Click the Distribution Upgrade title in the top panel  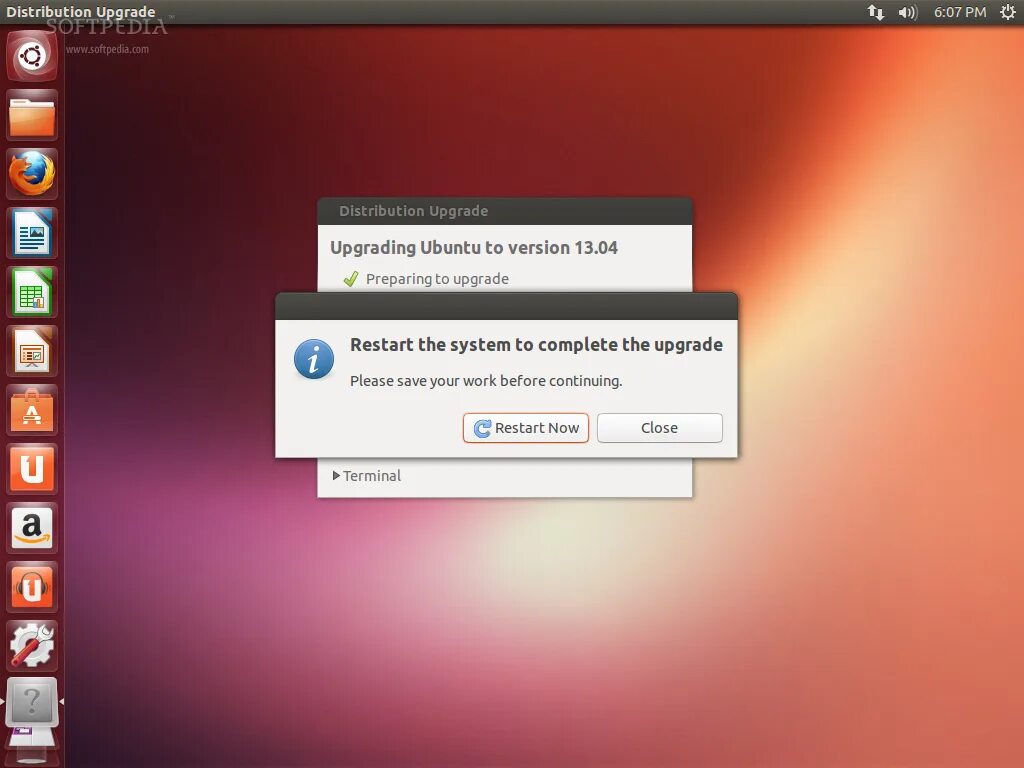click(80, 12)
